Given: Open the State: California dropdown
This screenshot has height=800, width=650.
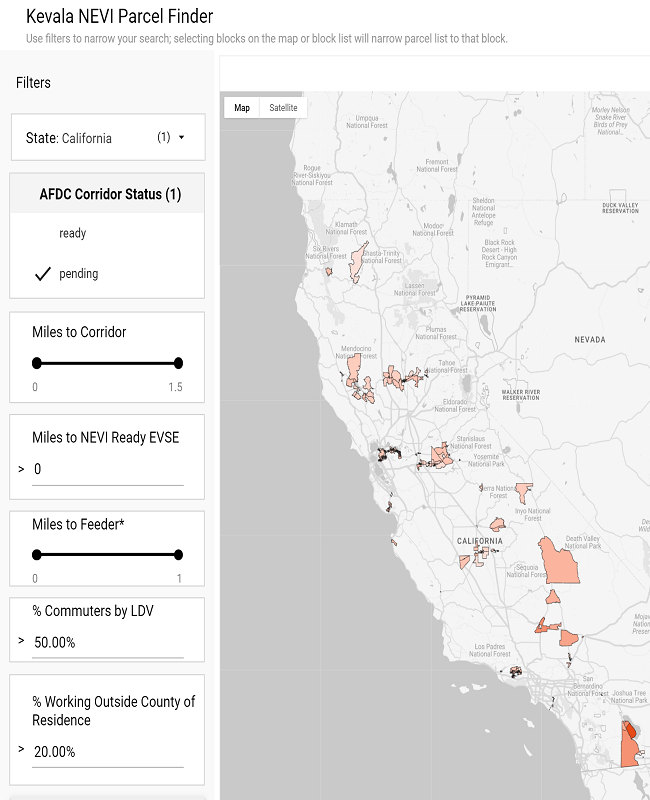Looking at the screenshot, I should (108, 137).
